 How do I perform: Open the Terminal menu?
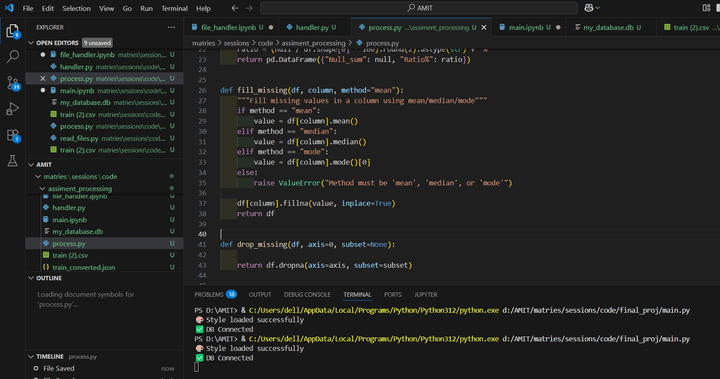[174, 8]
